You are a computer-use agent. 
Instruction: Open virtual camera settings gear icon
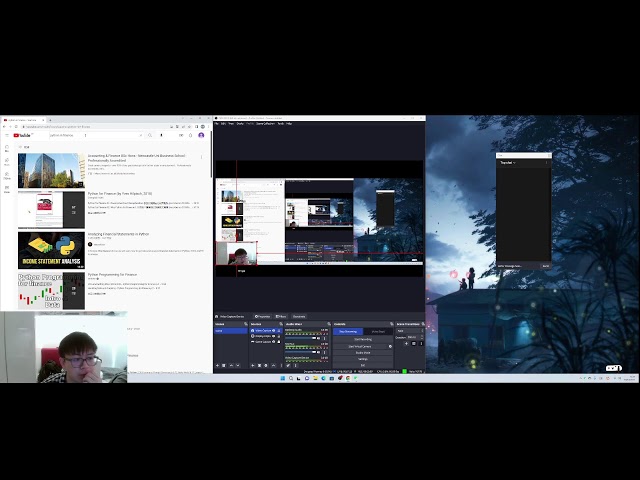click(x=390, y=347)
